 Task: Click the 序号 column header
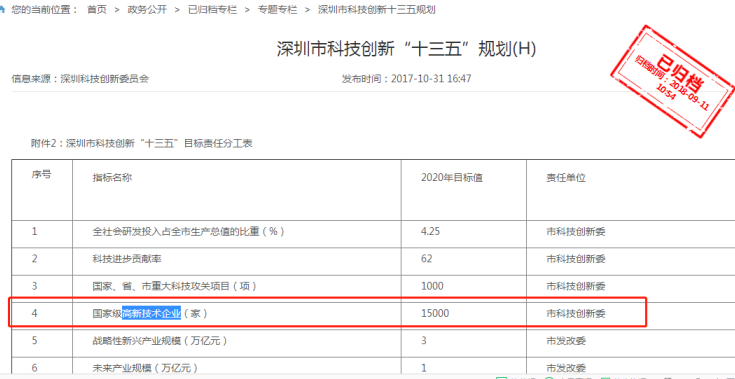coord(41,175)
